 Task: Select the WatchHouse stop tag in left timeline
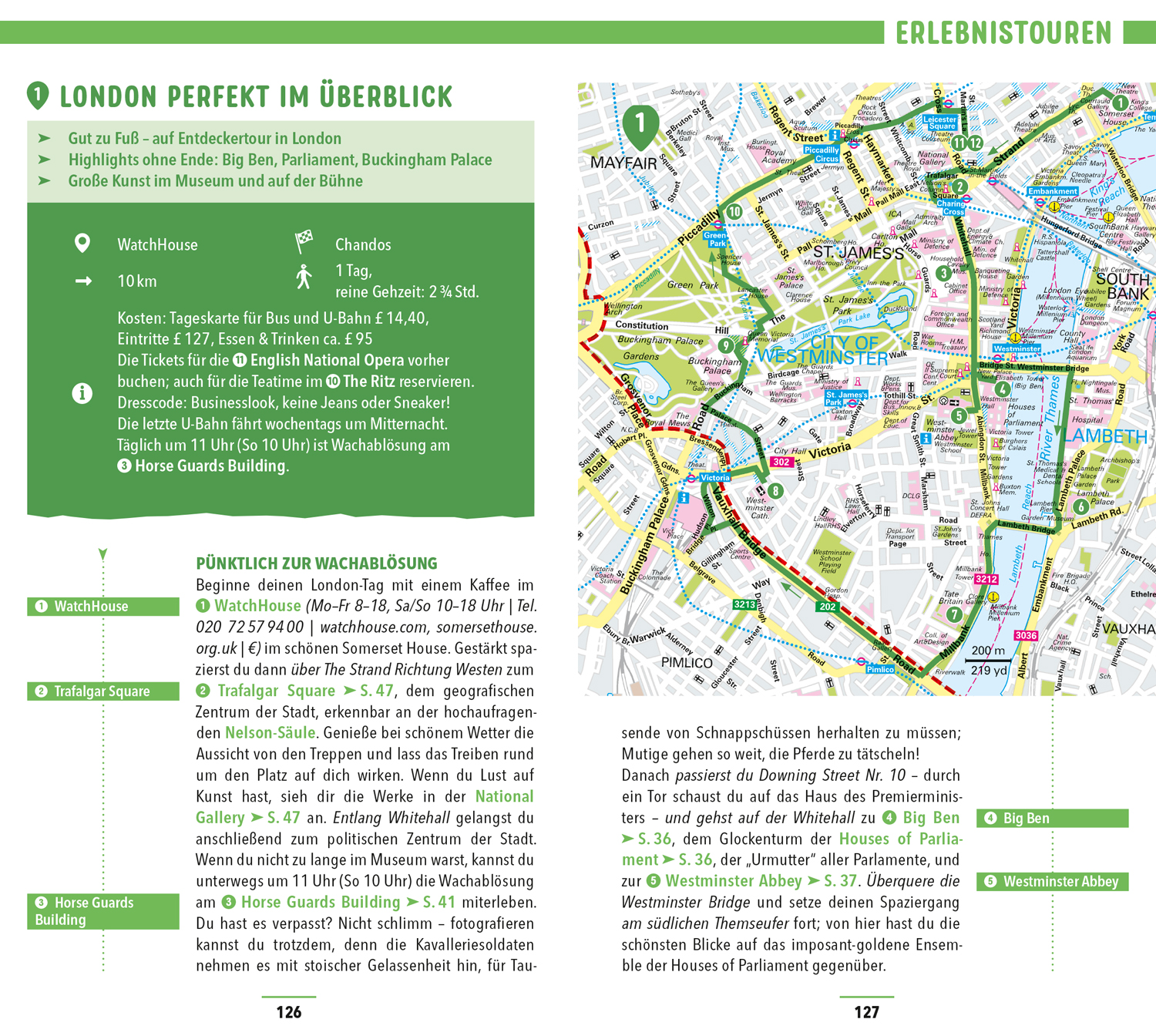pos(103,607)
